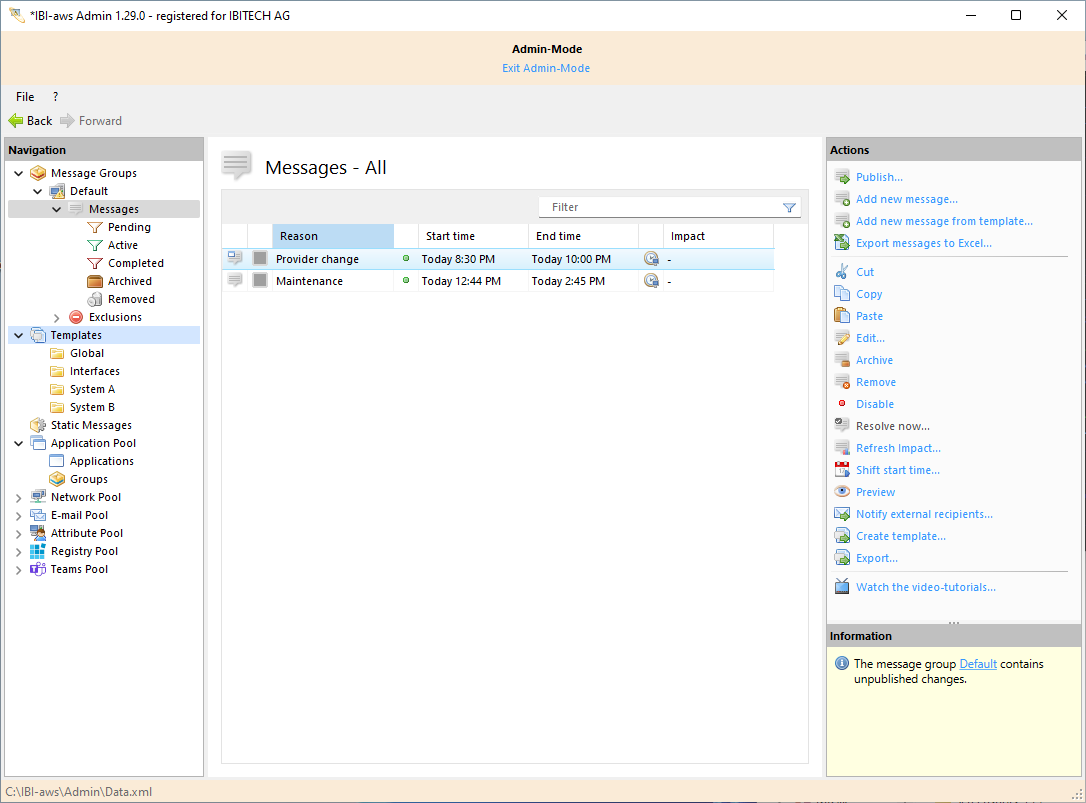Image resolution: width=1086 pixels, height=803 pixels.
Task: Click the Export messages to Excel icon
Action: pyautogui.click(x=842, y=243)
